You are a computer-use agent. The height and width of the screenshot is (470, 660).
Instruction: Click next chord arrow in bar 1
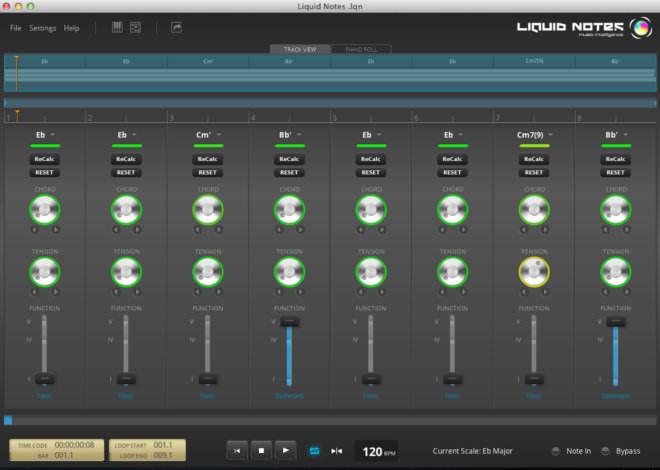coord(55,229)
